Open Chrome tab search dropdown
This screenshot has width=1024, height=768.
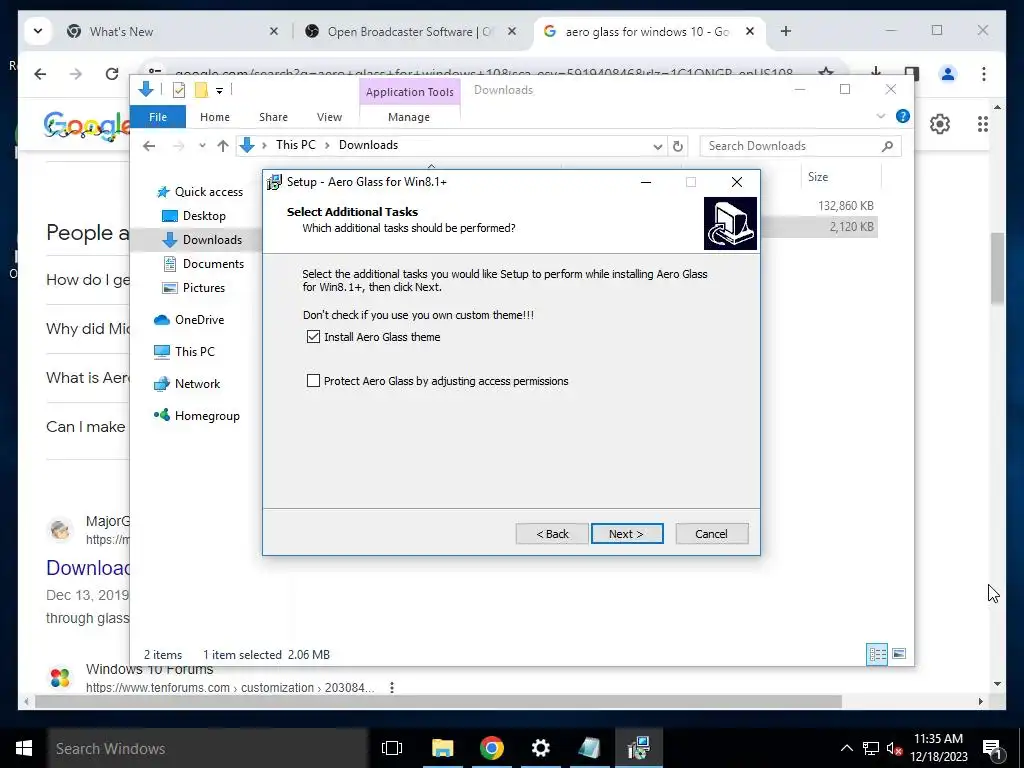(38, 31)
